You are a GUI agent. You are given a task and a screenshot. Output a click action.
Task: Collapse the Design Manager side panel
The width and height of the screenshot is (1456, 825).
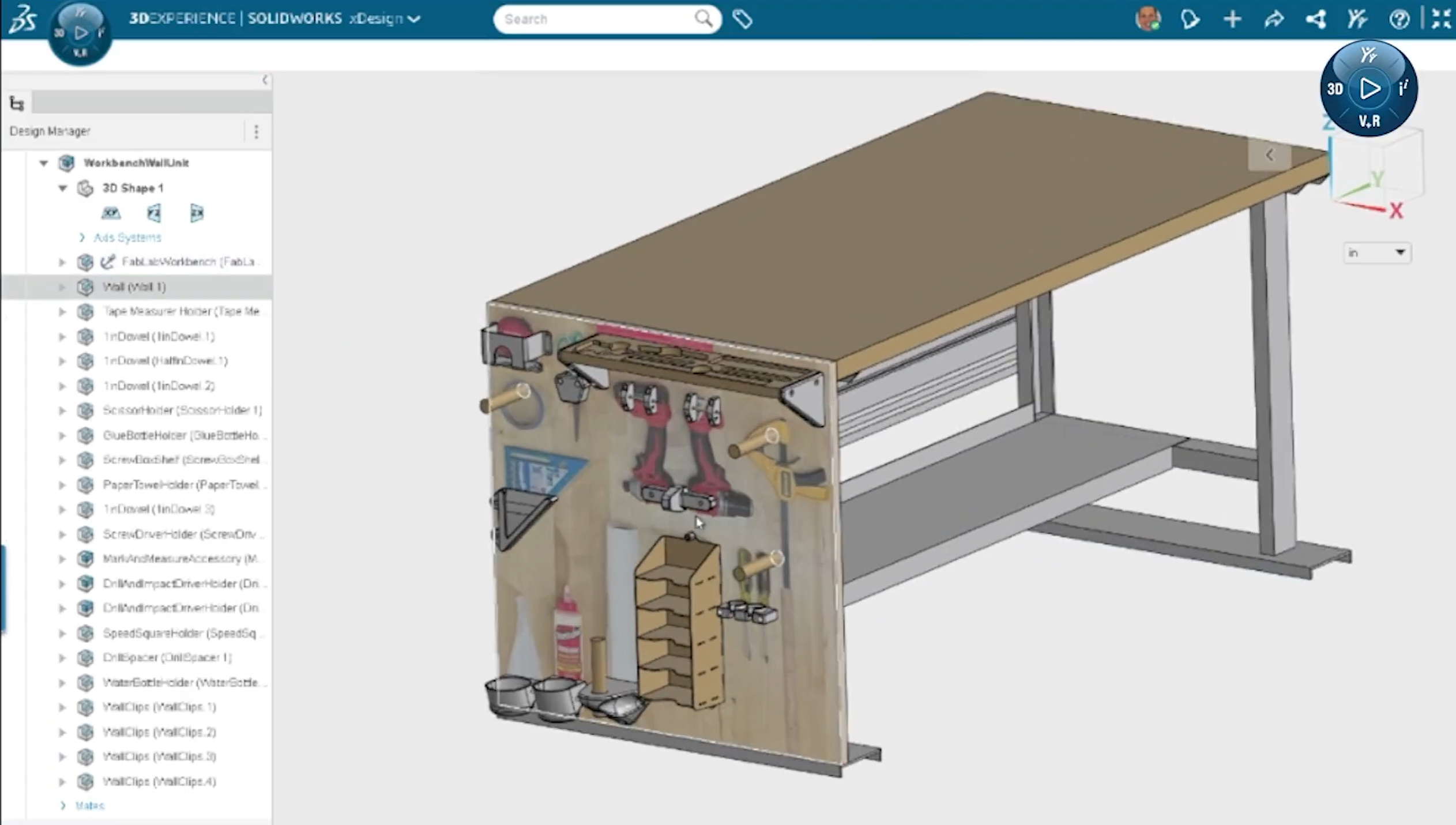[x=265, y=80]
